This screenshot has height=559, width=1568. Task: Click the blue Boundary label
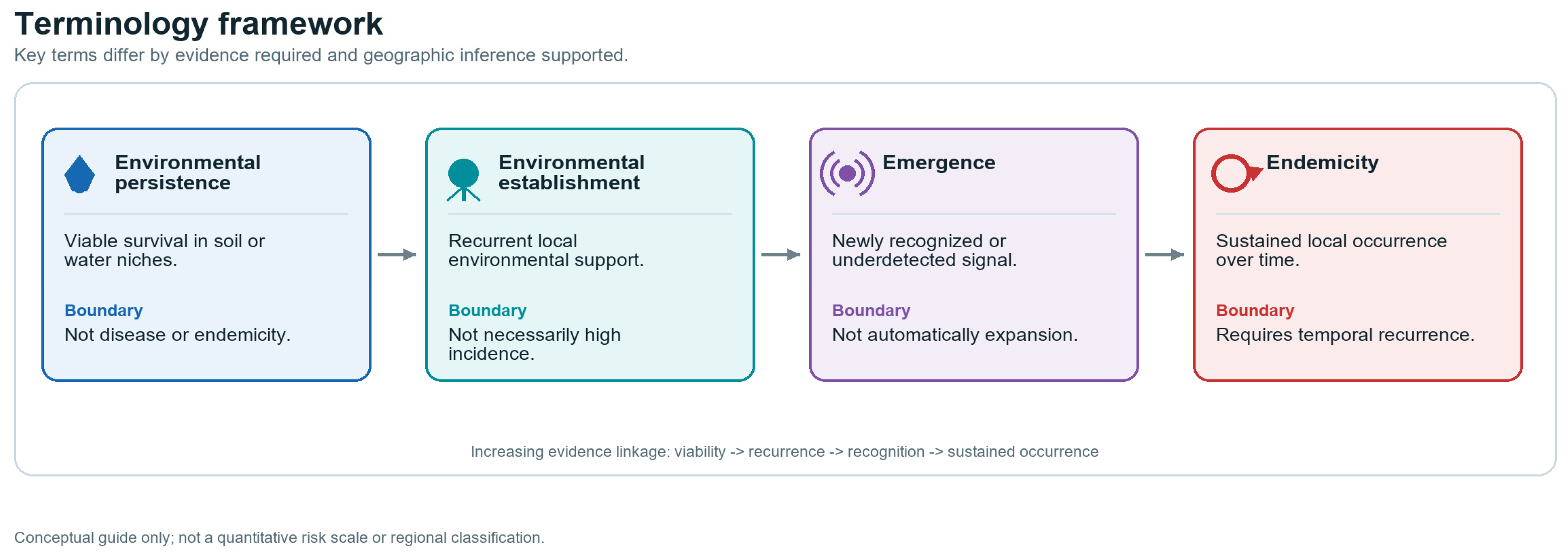point(104,311)
